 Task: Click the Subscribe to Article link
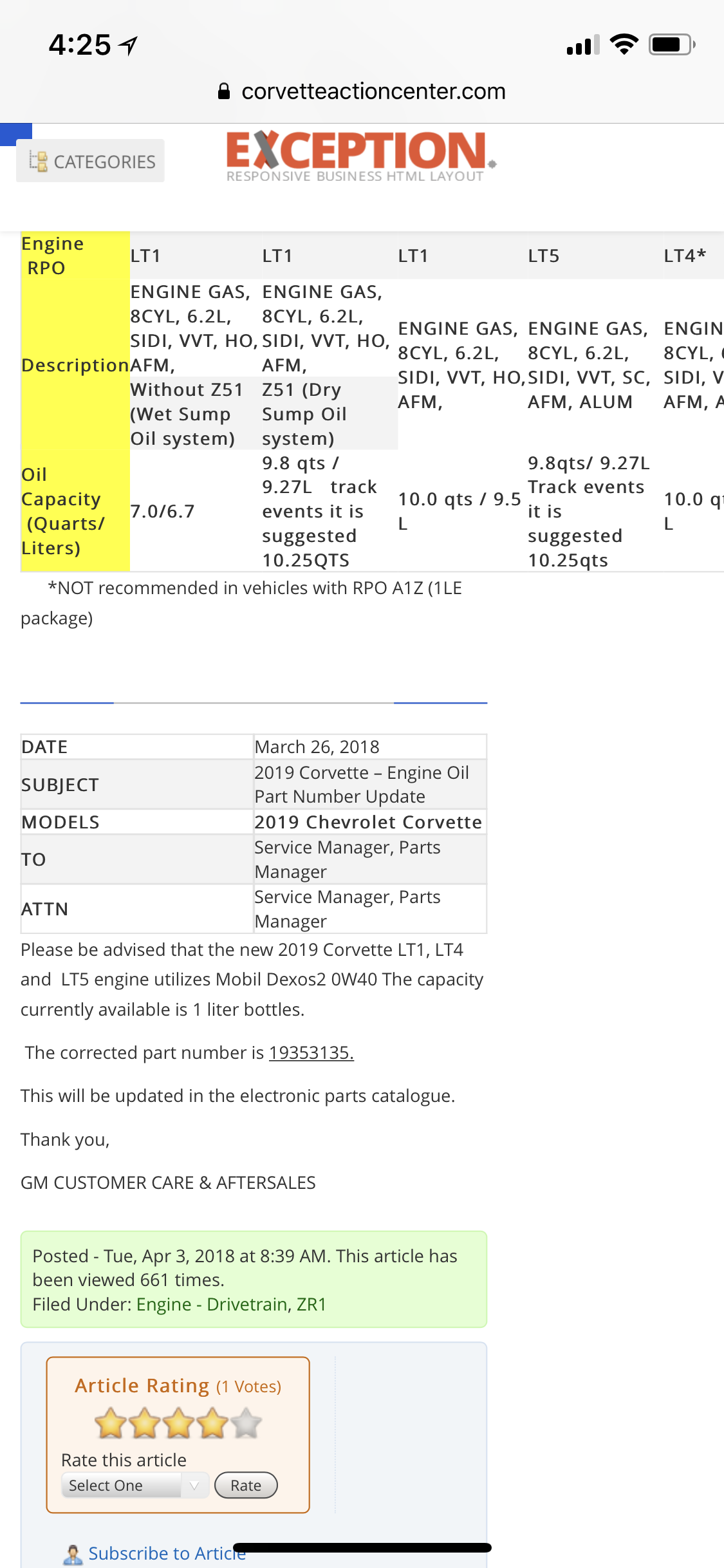167,1553
